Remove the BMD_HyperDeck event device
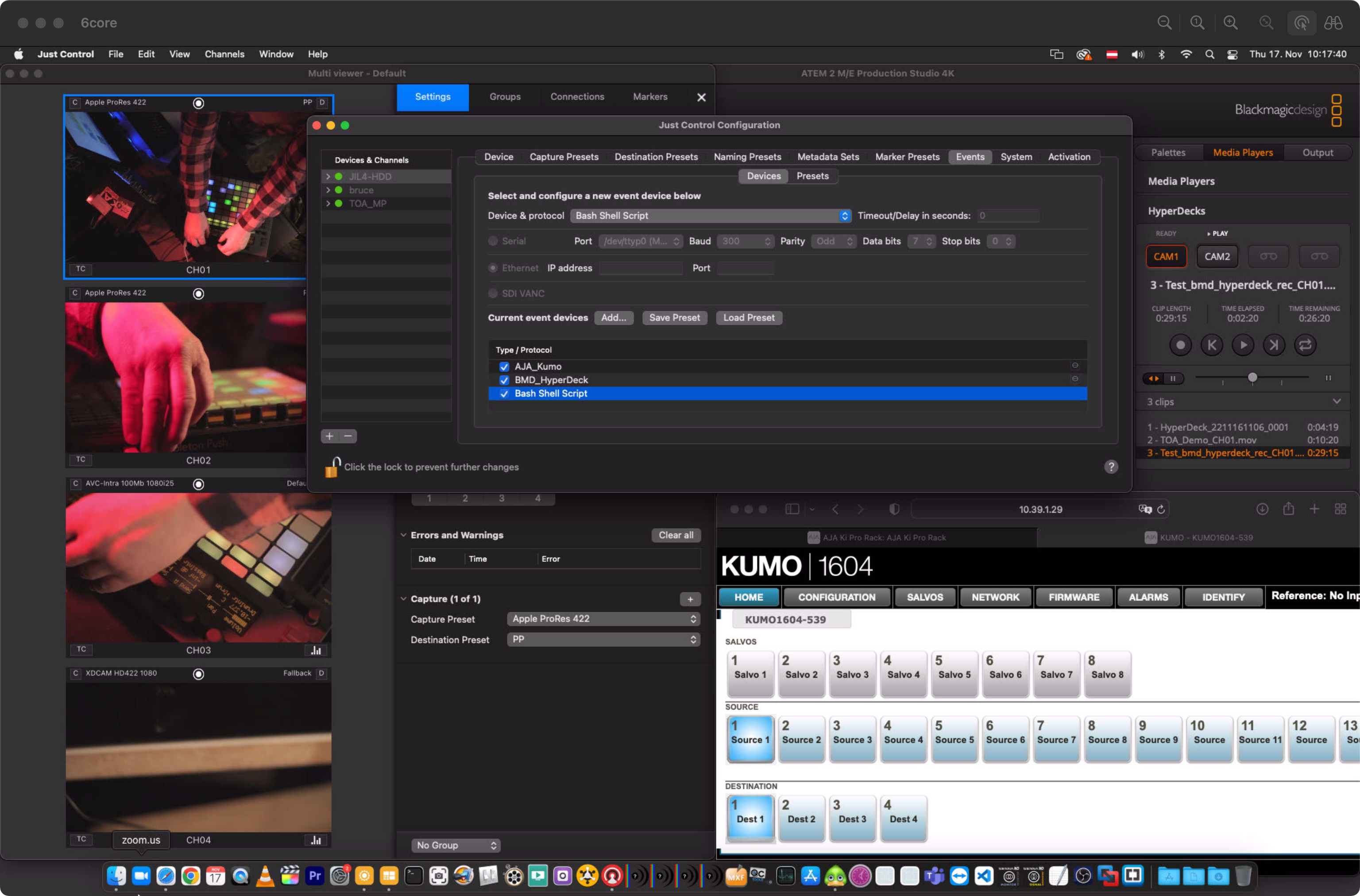 (x=1075, y=379)
